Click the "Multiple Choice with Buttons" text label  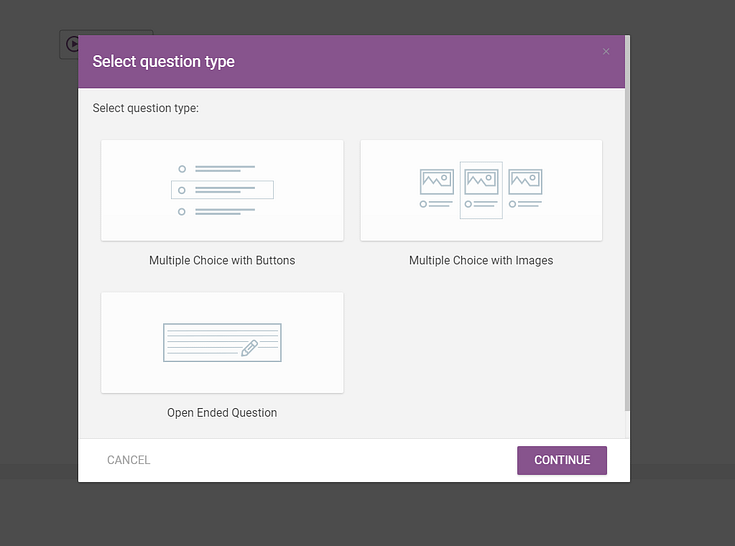pos(222,260)
